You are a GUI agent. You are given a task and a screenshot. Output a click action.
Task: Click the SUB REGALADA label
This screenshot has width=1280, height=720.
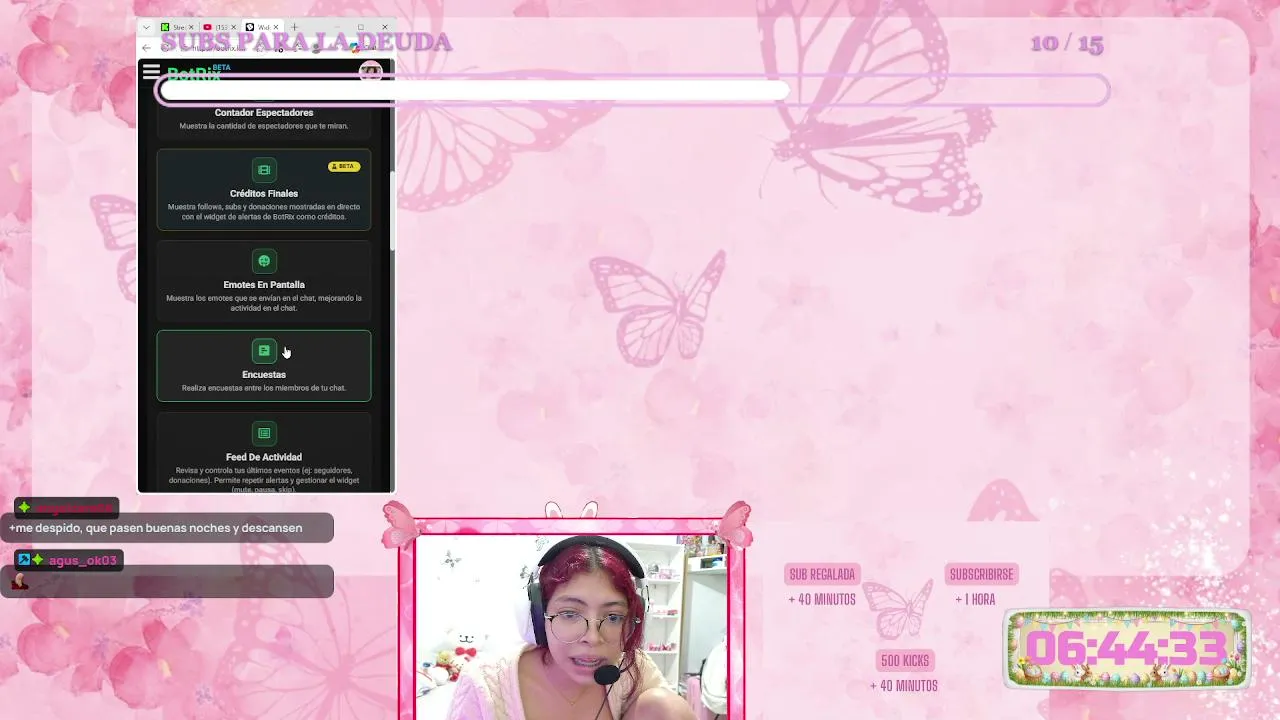point(822,574)
